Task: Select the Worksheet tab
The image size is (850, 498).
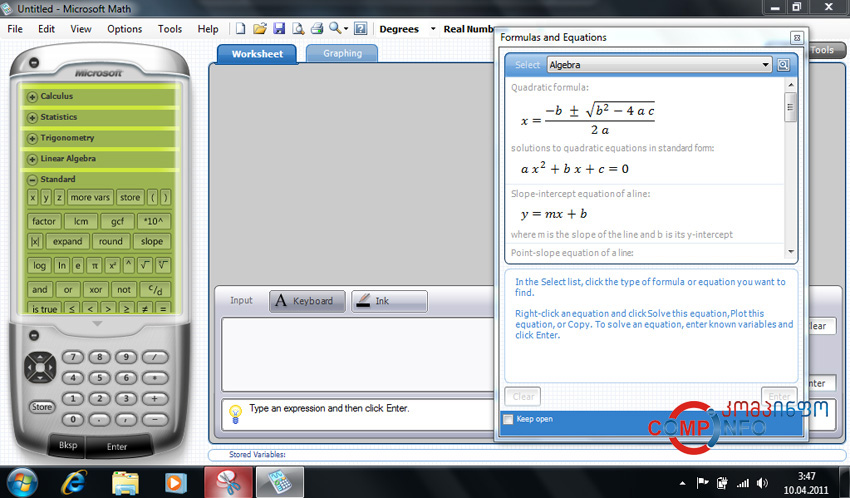Action: click(257, 54)
